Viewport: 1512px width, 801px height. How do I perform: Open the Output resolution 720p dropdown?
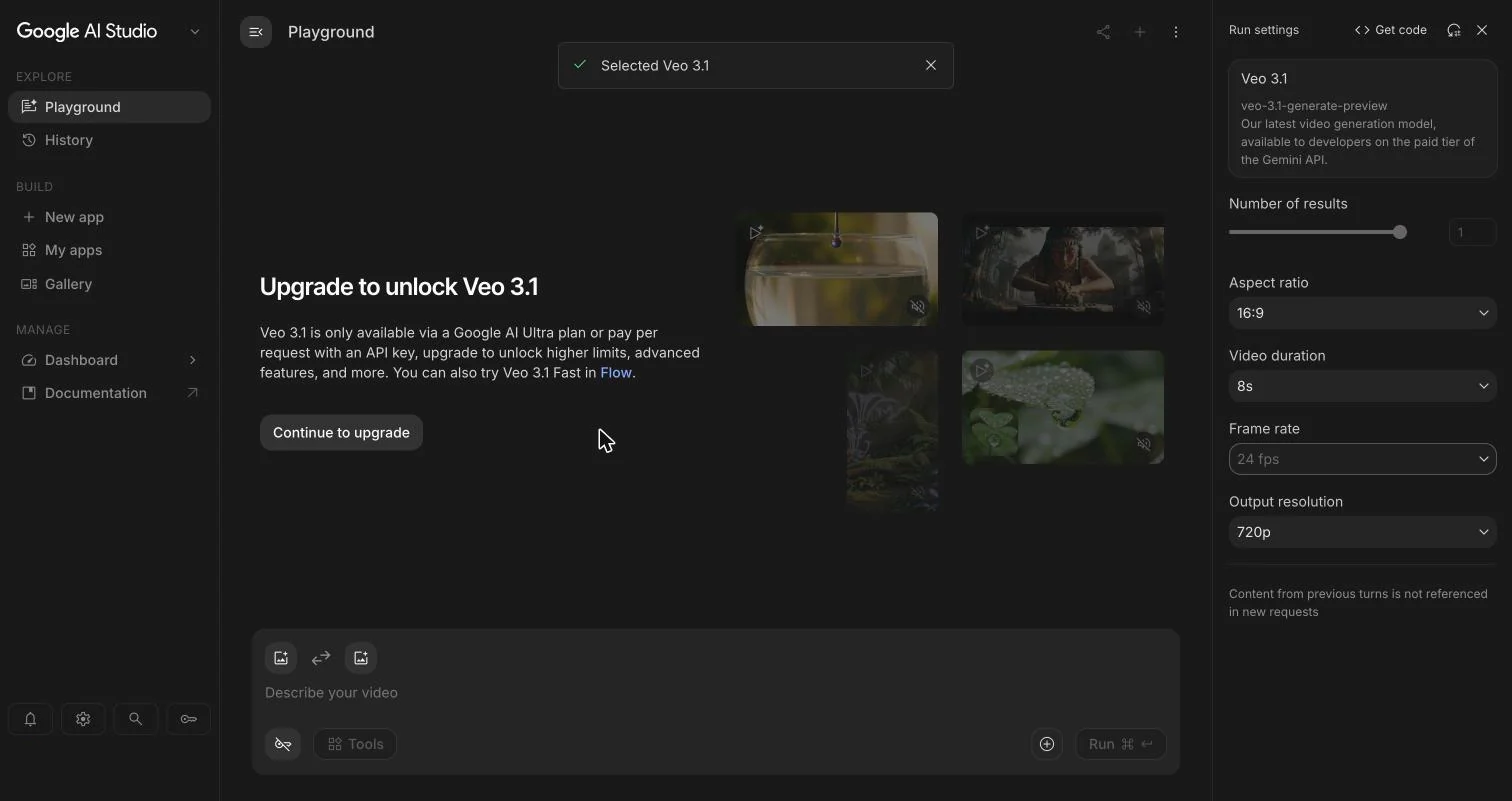coord(1362,532)
